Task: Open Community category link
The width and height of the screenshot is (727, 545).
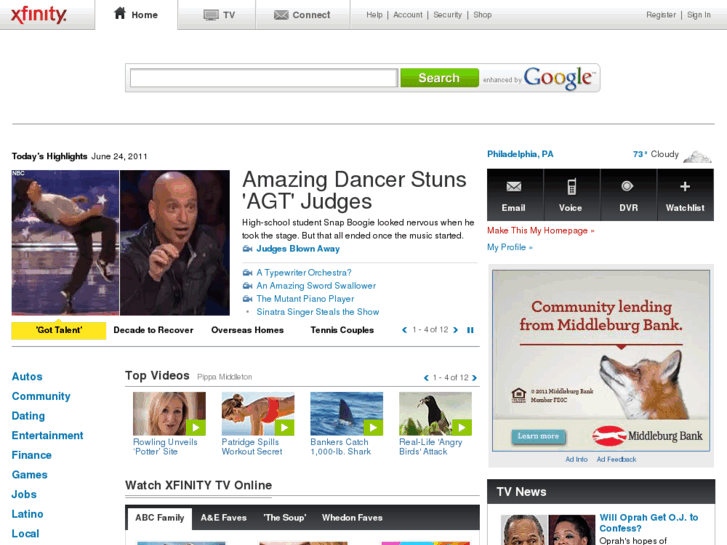Action: click(41, 396)
